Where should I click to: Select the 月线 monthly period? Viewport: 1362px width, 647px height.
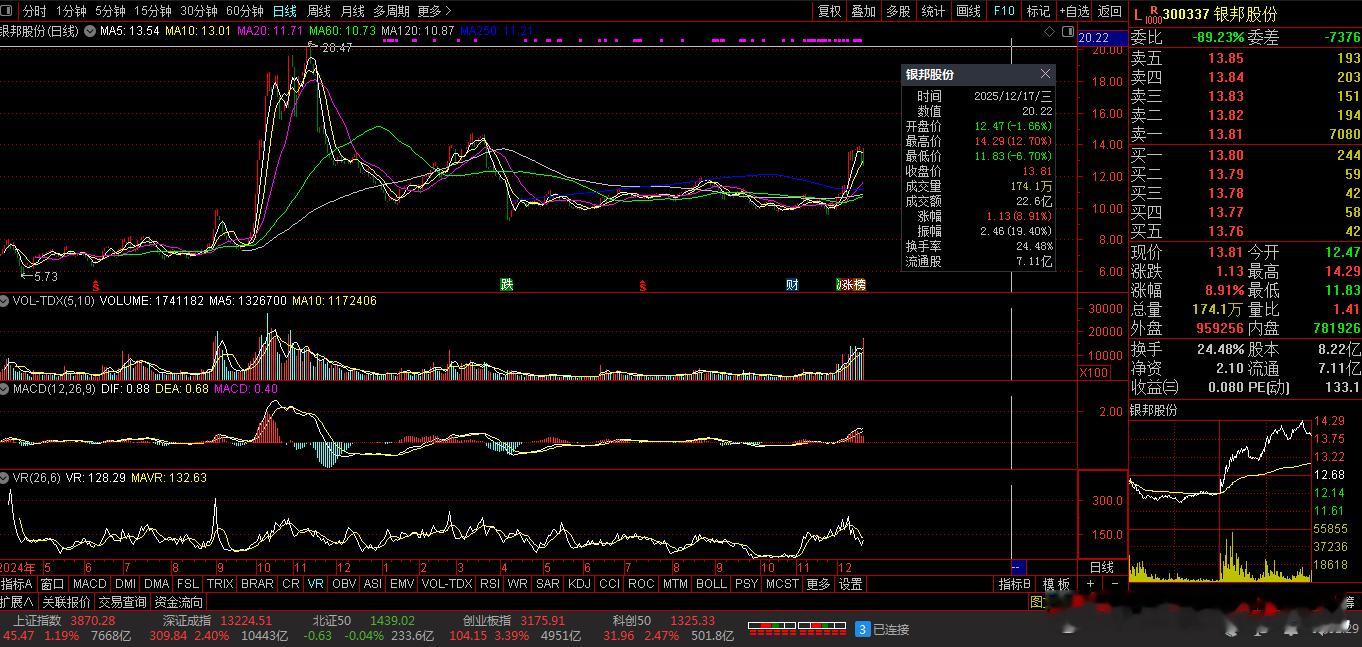[352, 11]
